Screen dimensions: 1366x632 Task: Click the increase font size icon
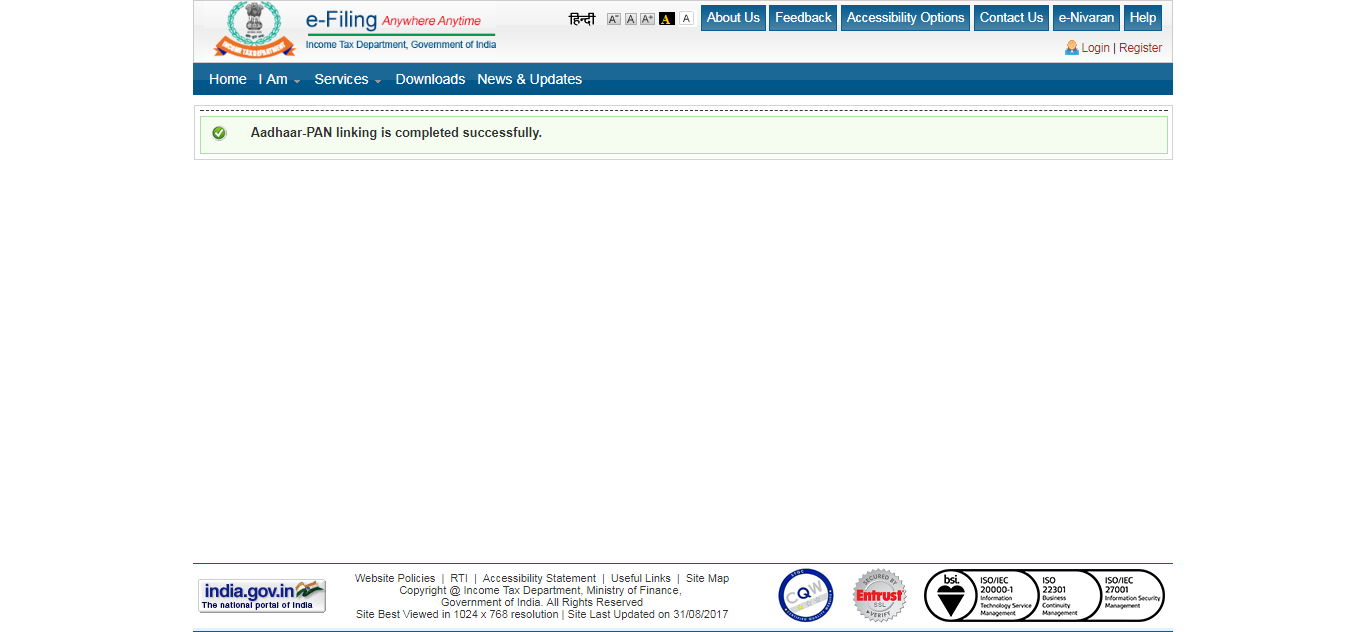647,18
